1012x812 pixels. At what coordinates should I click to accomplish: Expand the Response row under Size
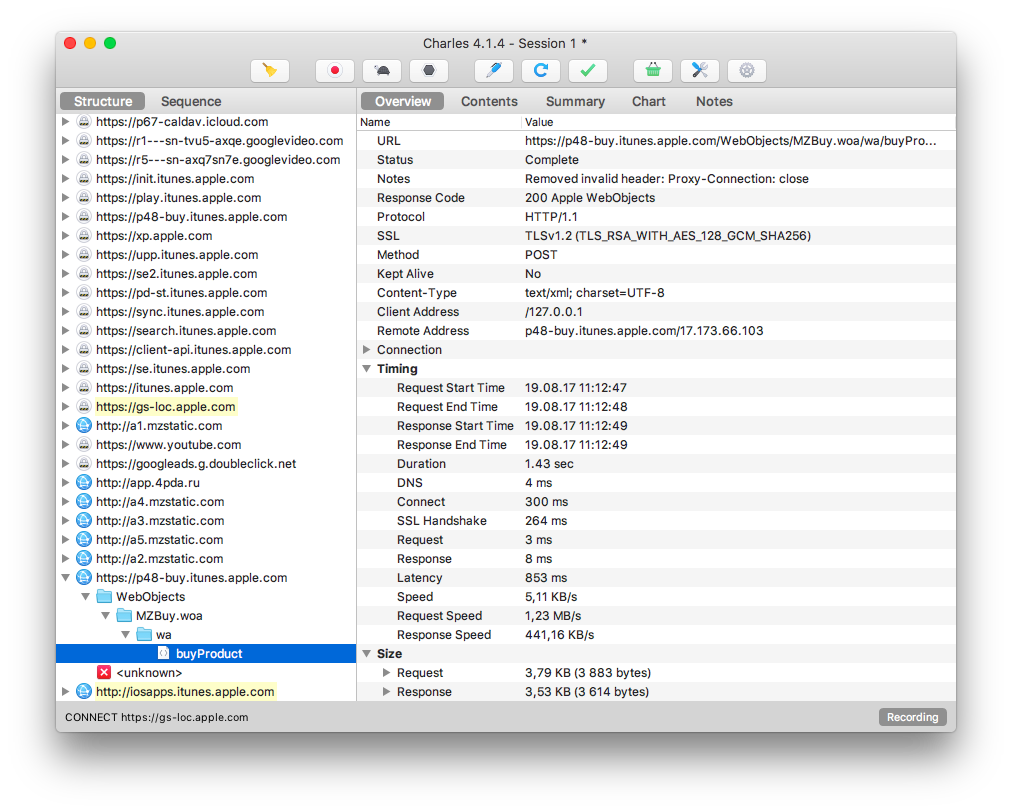point(387,692)
